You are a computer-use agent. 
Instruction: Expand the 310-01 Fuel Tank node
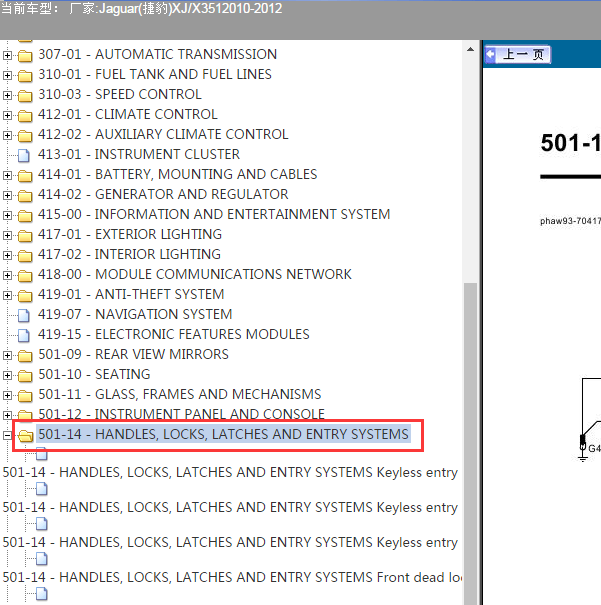[7, 75]
